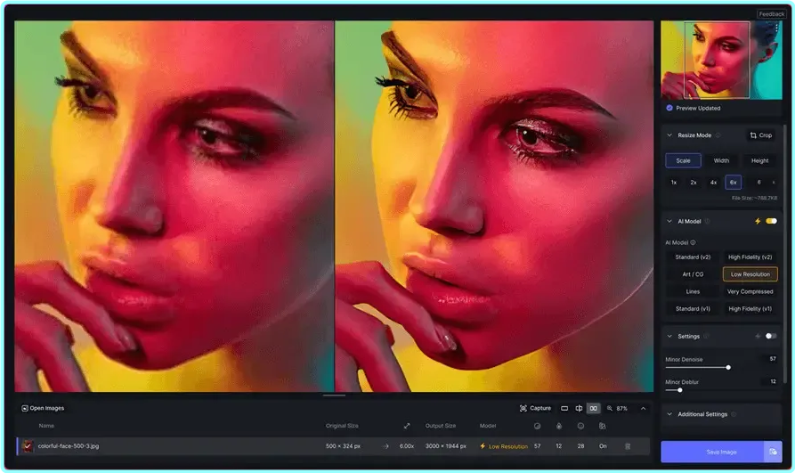Collapse the Resize Mode section
The height and width of the screenshot is (473, 795).
pyautogui.click(x=669, y=135)
